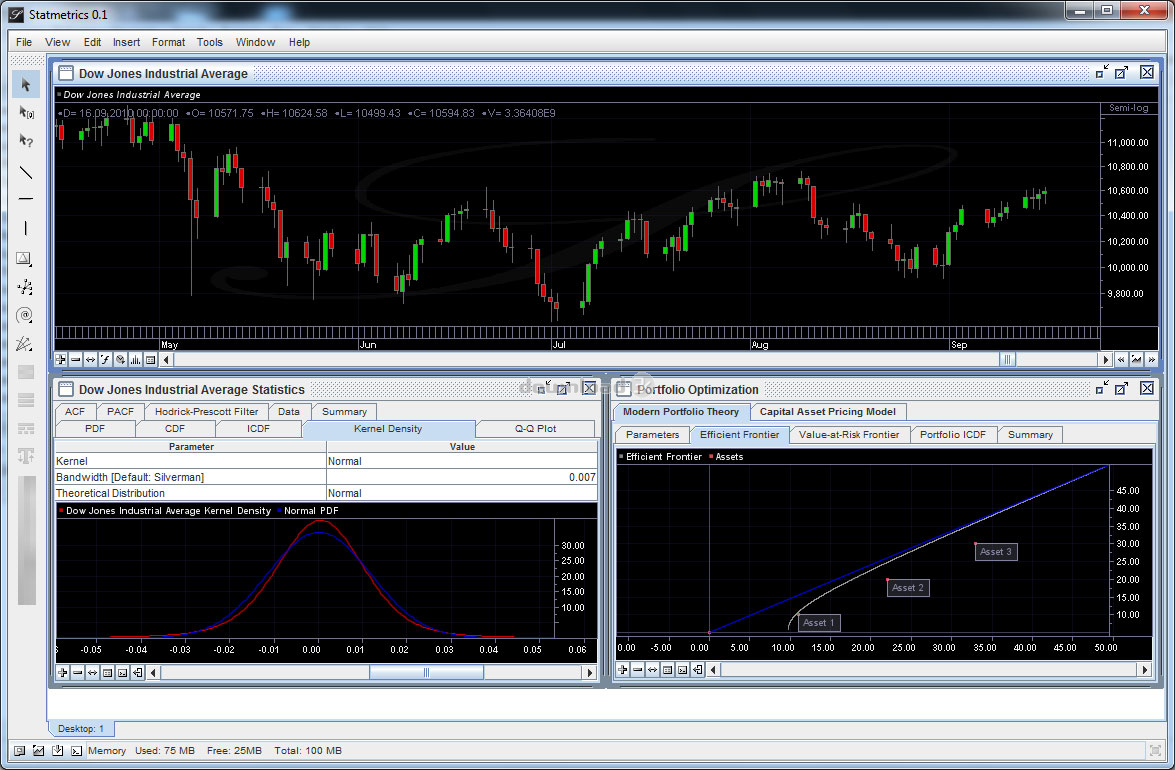Edit the Bandwidth value 0.007
Viewport: 1175px width, 770px height.
click(462, 477)
